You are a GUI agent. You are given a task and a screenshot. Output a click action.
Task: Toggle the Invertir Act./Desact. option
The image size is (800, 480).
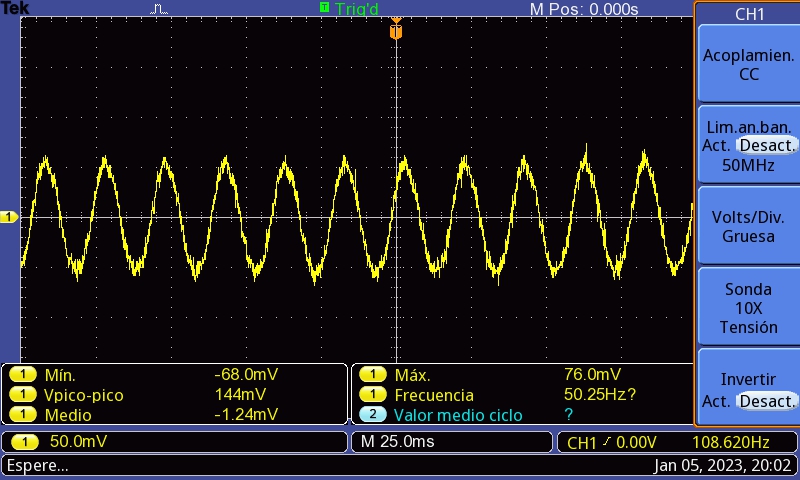click(748, 387)
